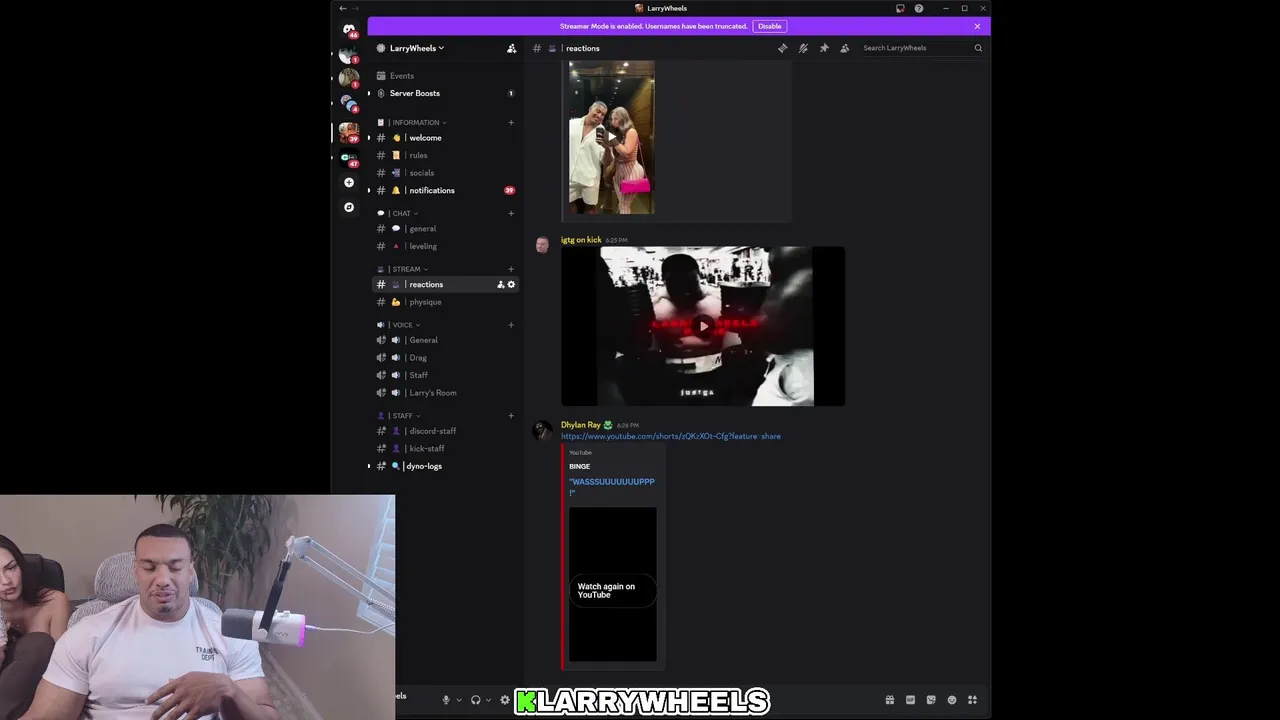Create invite for the reactions channel

tap(501, 284)
